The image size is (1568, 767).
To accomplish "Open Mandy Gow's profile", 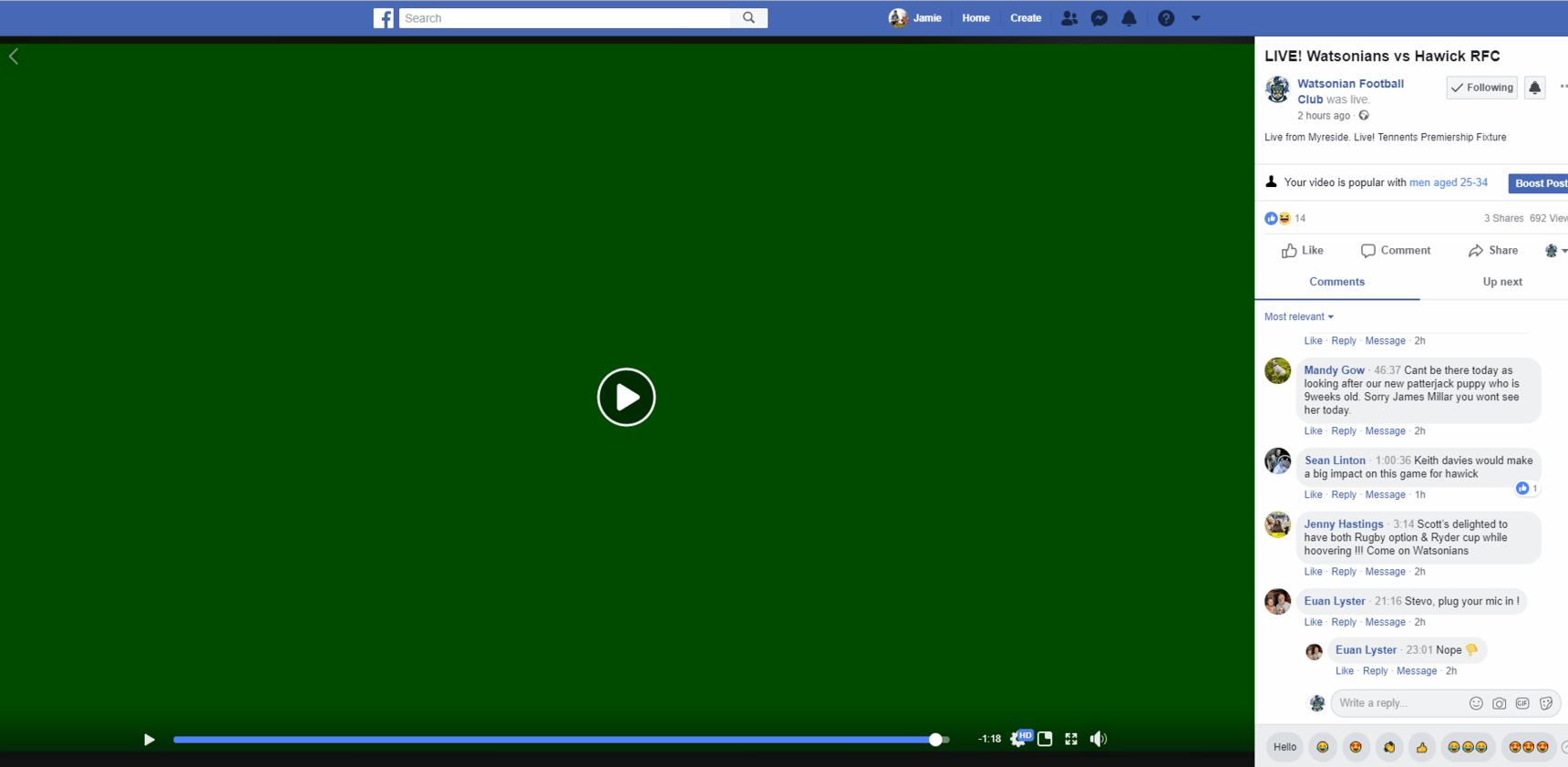I will (x=1334, y=370).
